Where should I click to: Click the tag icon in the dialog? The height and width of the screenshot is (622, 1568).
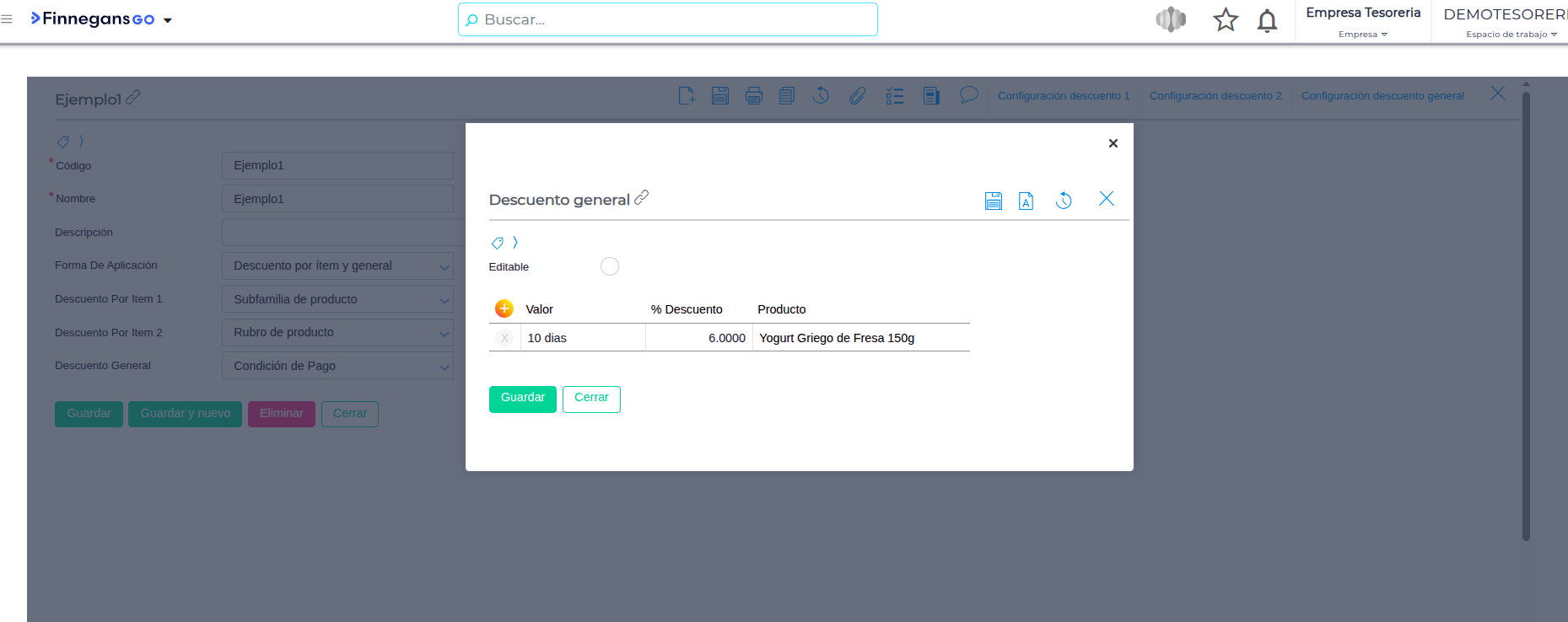pyautogui.click(x=497, y=244)
